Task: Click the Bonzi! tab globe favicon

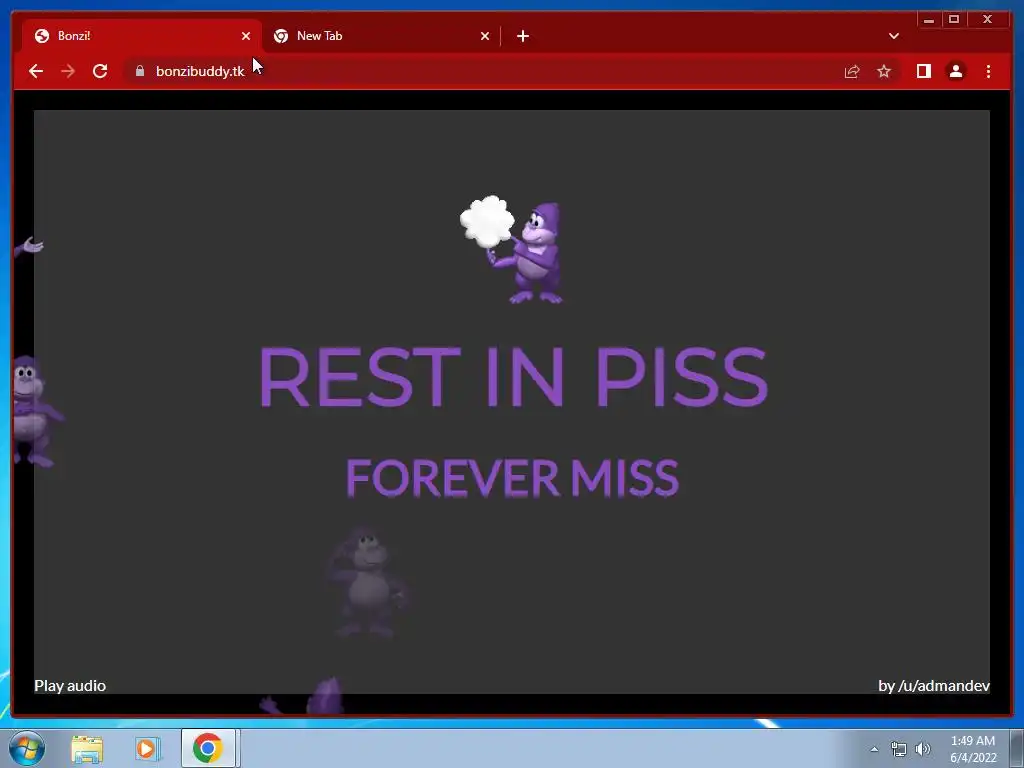Action: point(42,36)
